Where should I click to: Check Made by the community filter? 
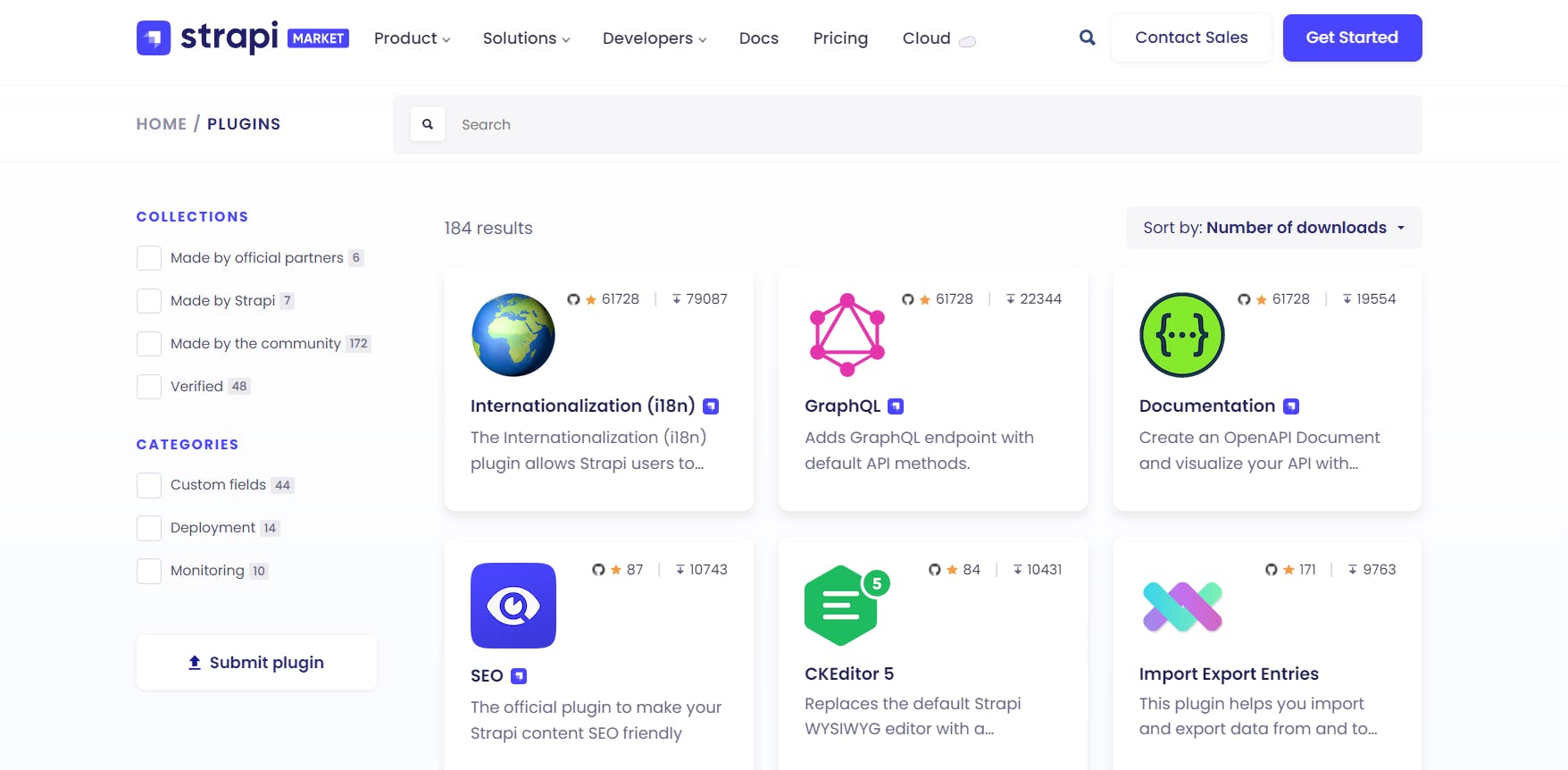point(149,344)
